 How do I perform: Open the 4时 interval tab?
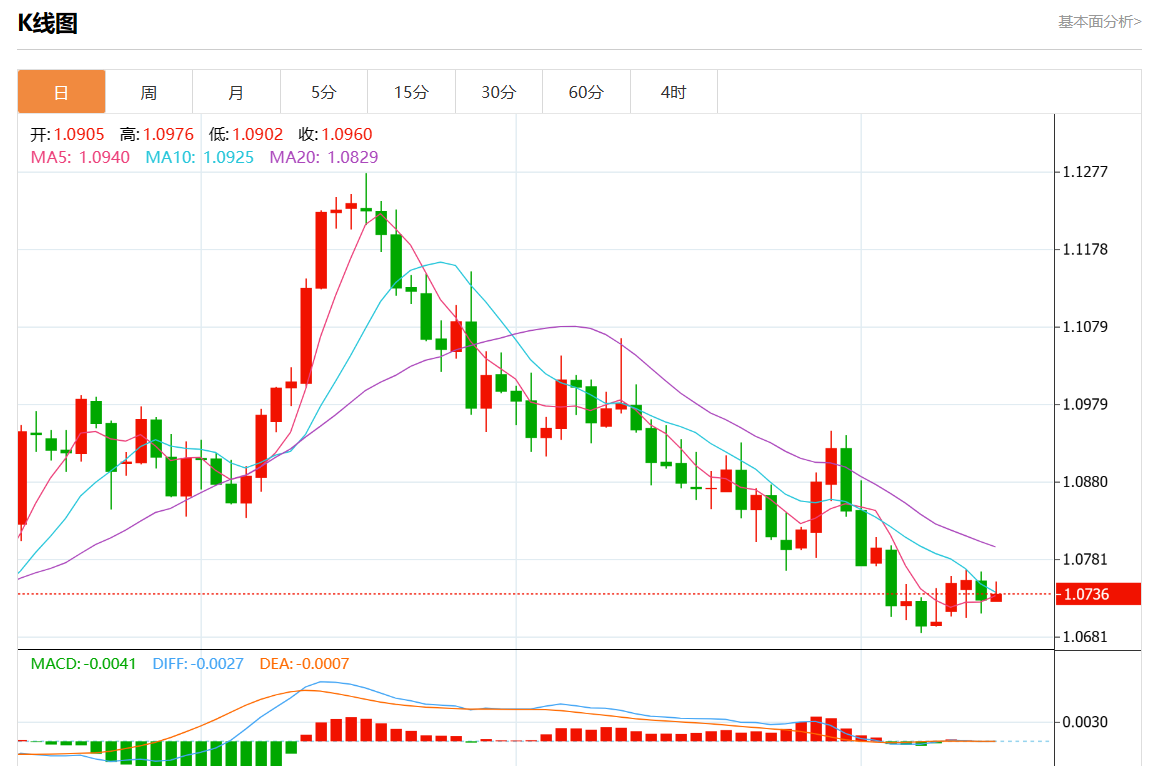[x=674, y=92]
